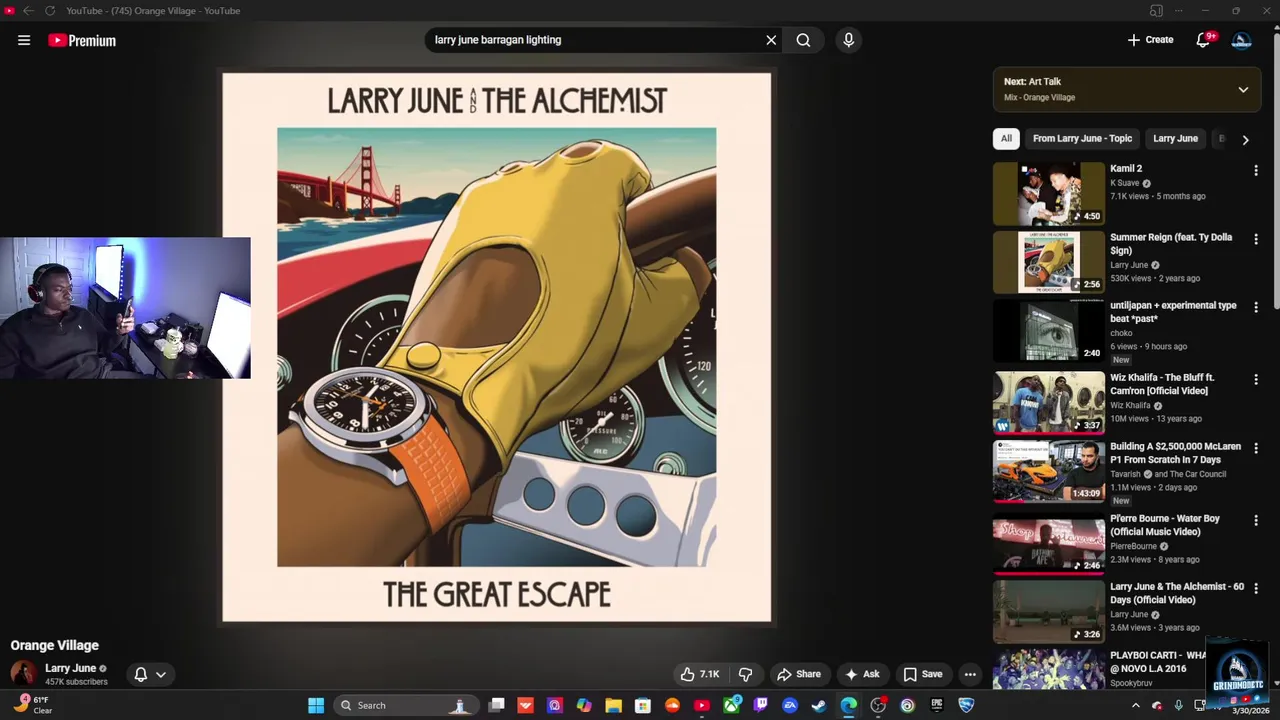Viewport: 1280px width, 720px height.
Task: Clear the search query with X
Action: (771, 40)
